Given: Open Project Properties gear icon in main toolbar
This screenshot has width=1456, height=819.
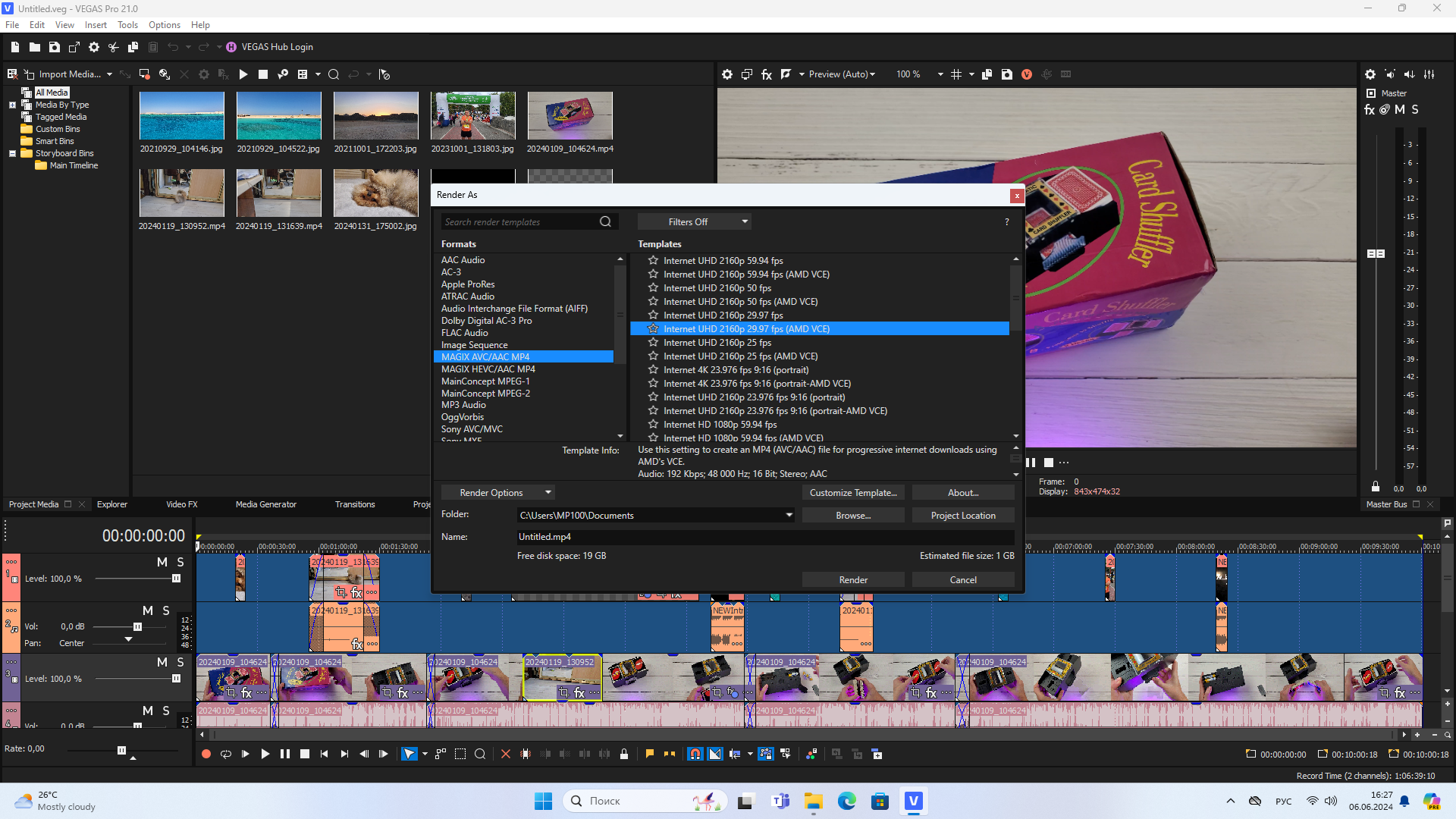Looking at the screenshot, I should [x=94, y=47].
